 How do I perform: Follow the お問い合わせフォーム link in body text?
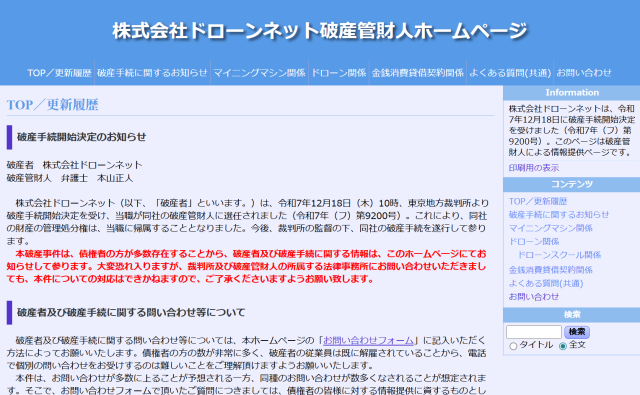(x=369, y=340)
